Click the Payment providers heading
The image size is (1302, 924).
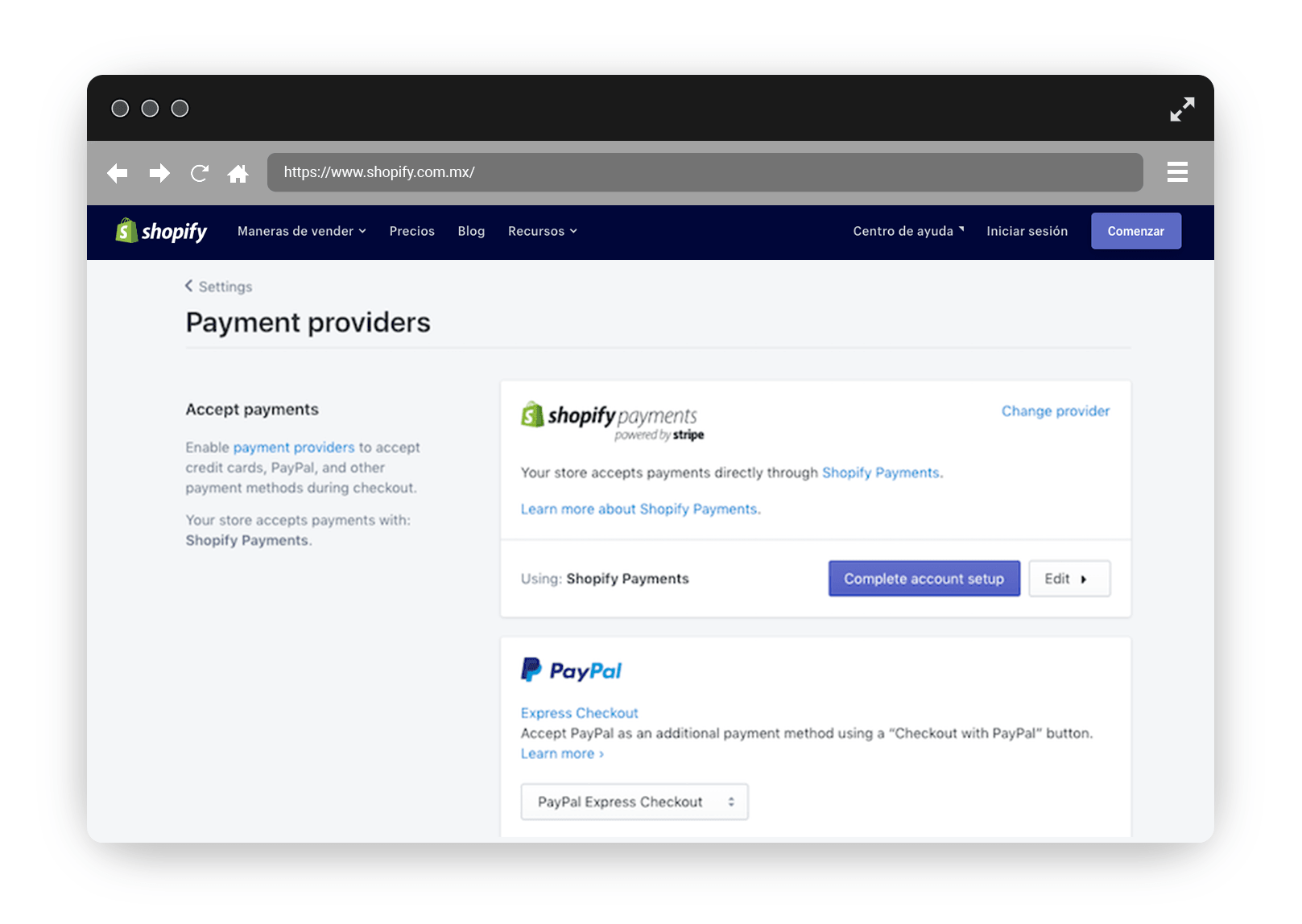coord(308,323)
